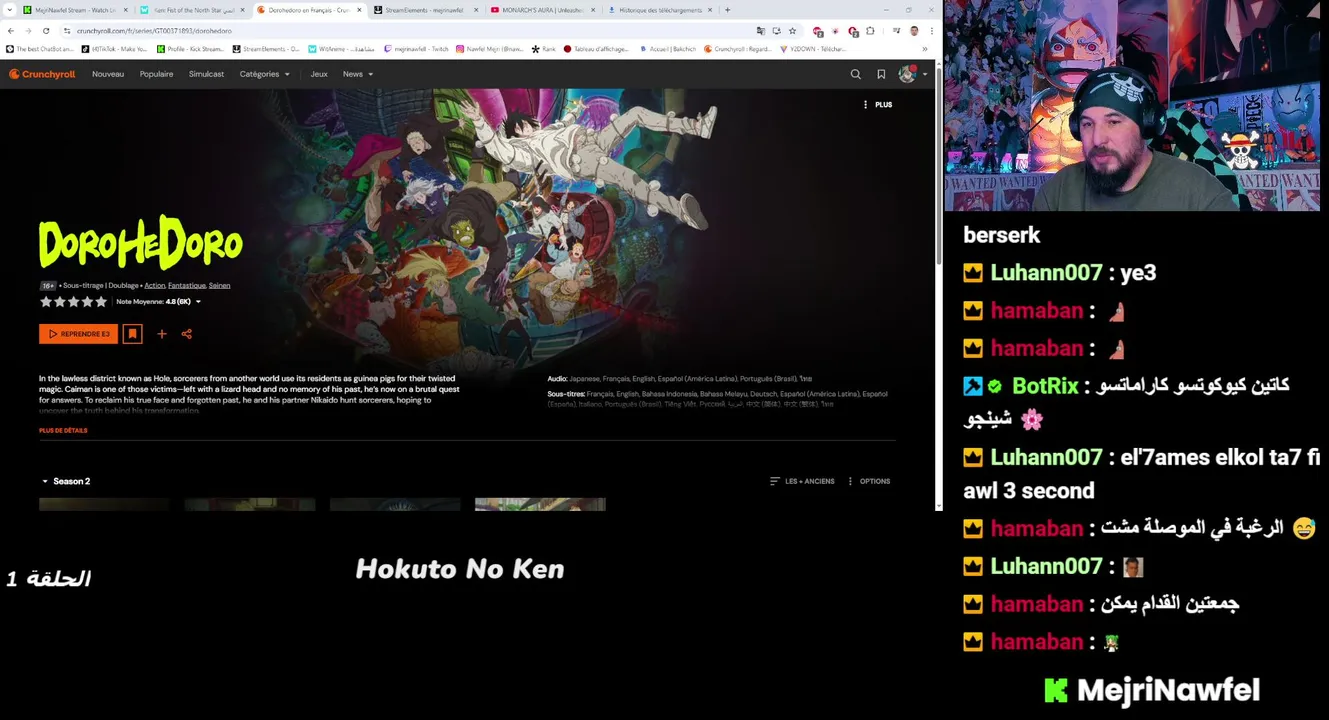Open the browser extensions puzzle icon
The width and height of the screenshot is (1329, 720).
tap(870, 31)
